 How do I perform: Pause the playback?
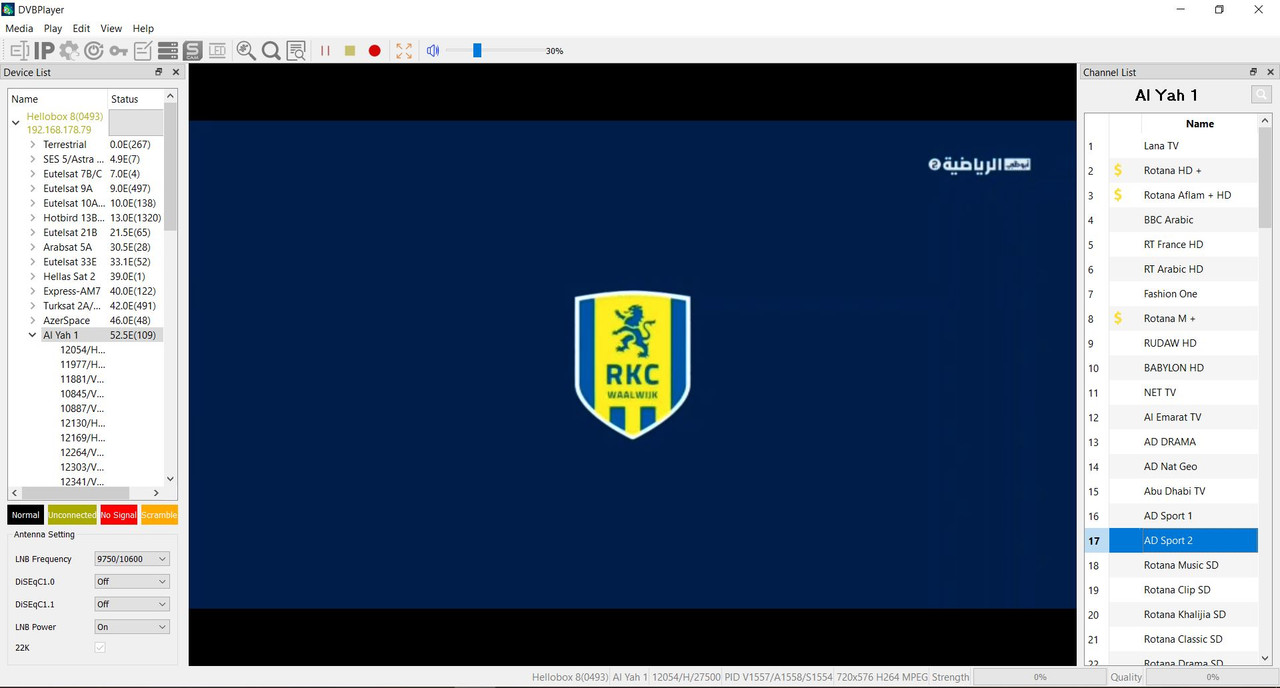(x=325, y=50)
